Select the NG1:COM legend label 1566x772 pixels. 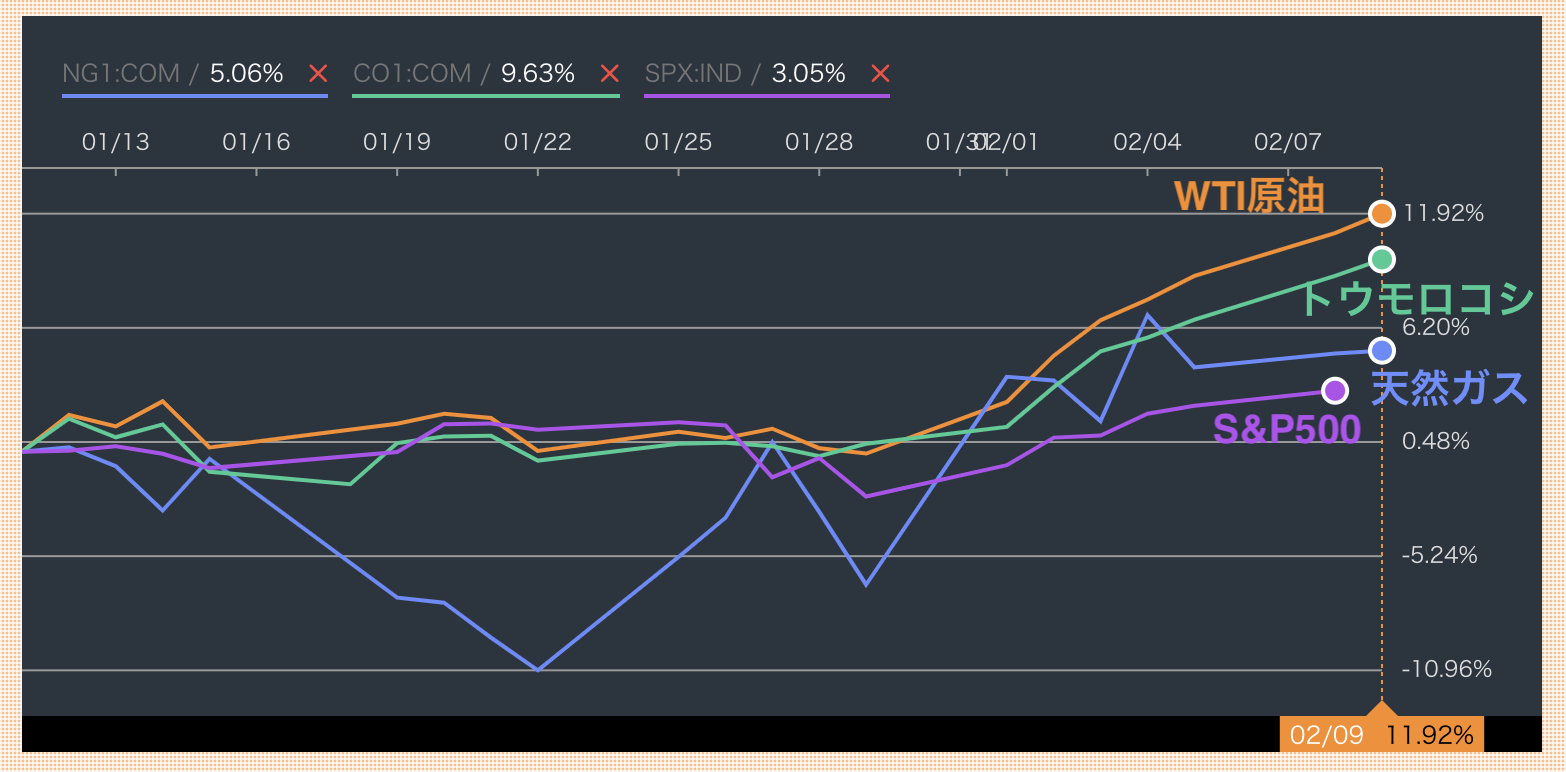tap(121, 74)
